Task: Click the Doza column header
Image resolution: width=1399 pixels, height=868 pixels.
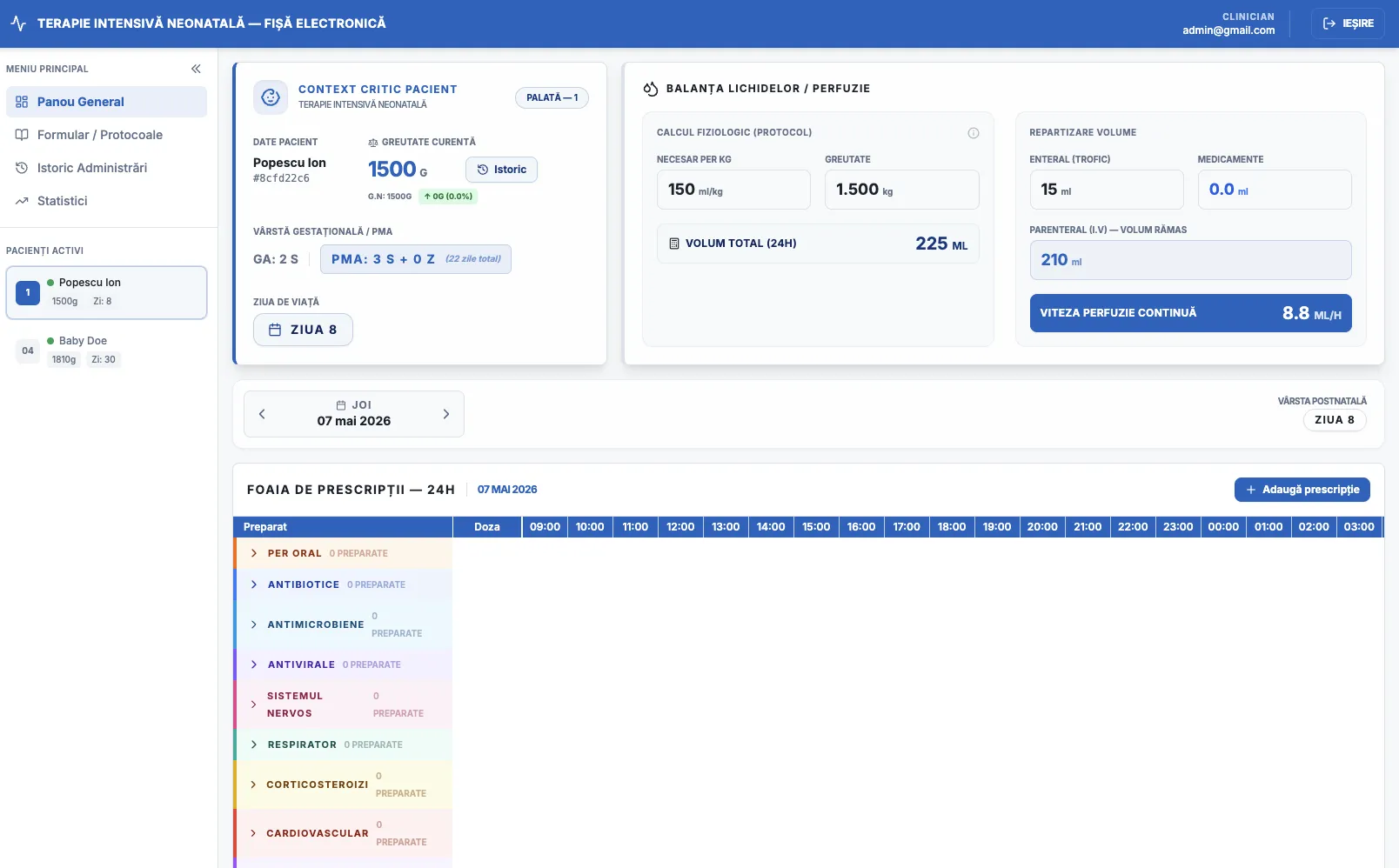Action: pos(487,527)
